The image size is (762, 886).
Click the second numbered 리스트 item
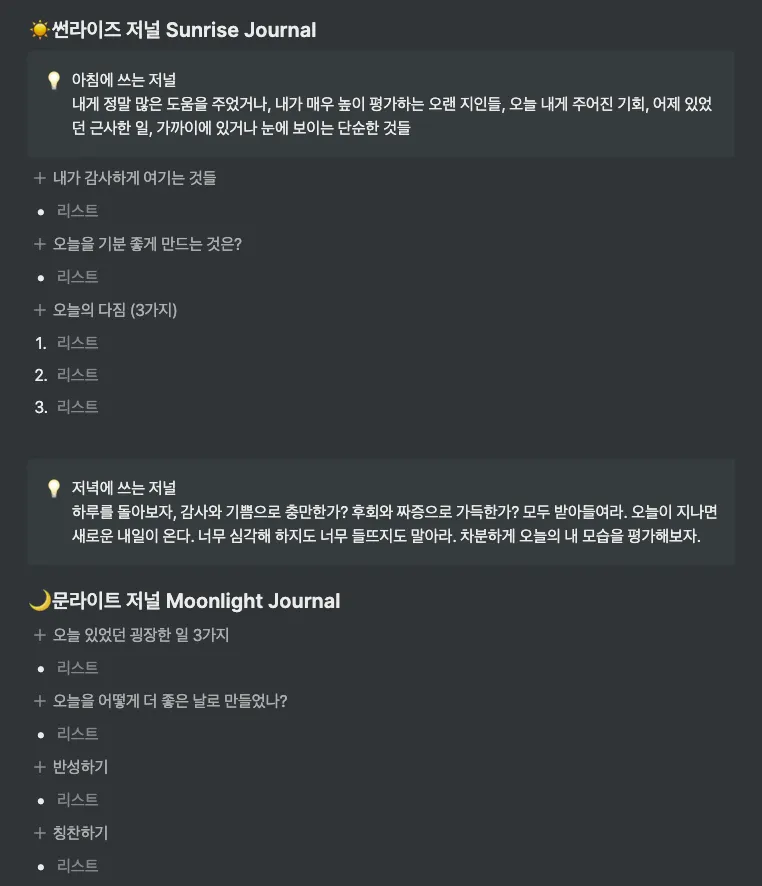pos(77,375)
